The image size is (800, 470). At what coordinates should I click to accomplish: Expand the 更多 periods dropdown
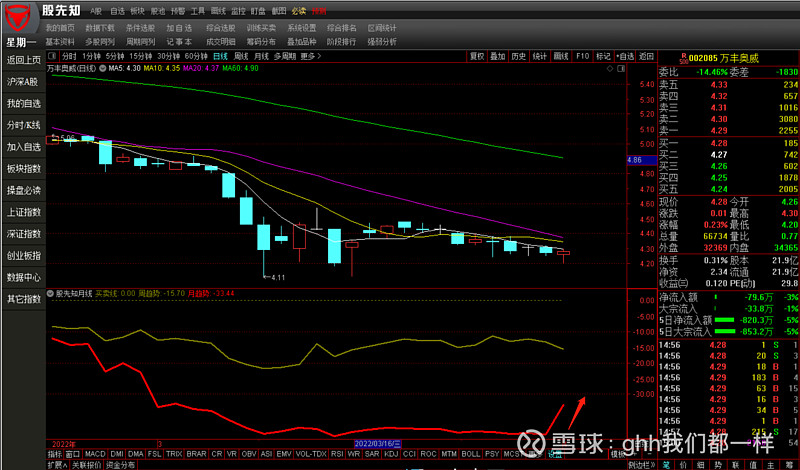point(309,57)
